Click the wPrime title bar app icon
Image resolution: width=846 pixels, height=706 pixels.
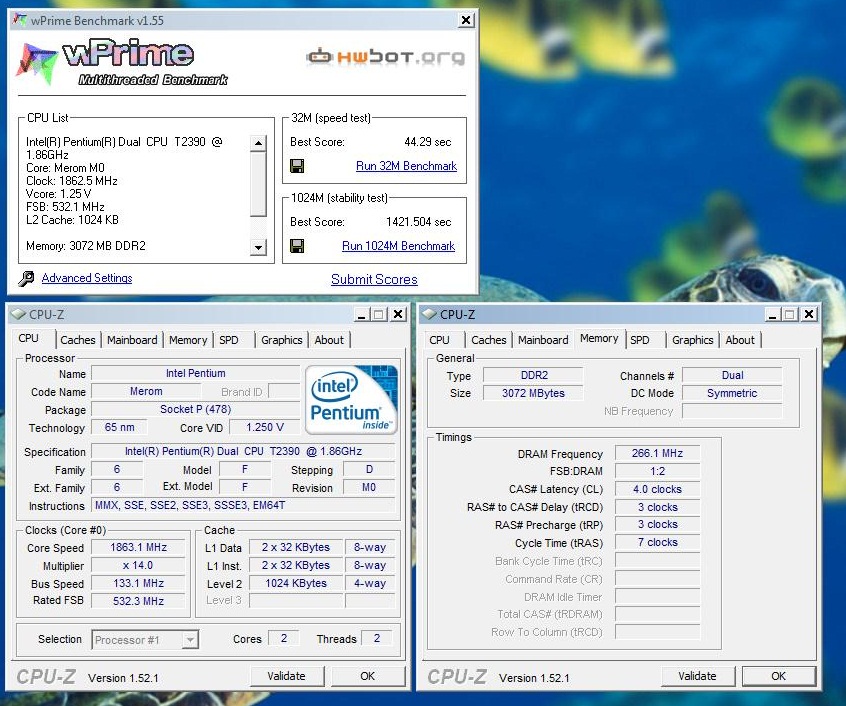click(19, 20)
